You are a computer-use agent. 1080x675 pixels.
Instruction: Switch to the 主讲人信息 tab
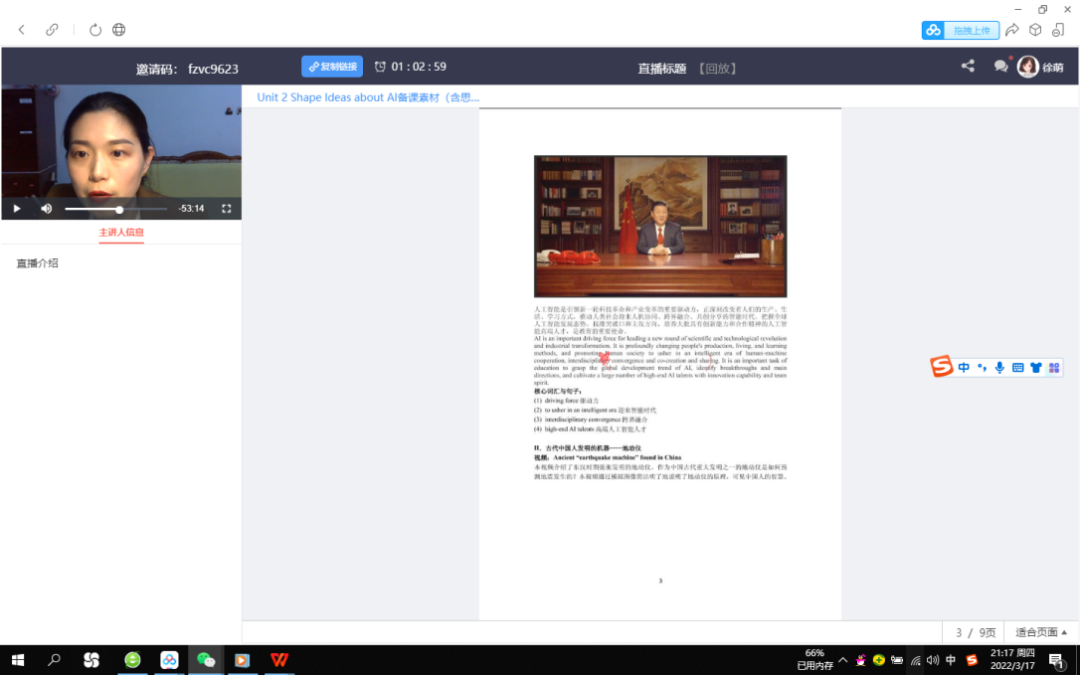point(121,231)
